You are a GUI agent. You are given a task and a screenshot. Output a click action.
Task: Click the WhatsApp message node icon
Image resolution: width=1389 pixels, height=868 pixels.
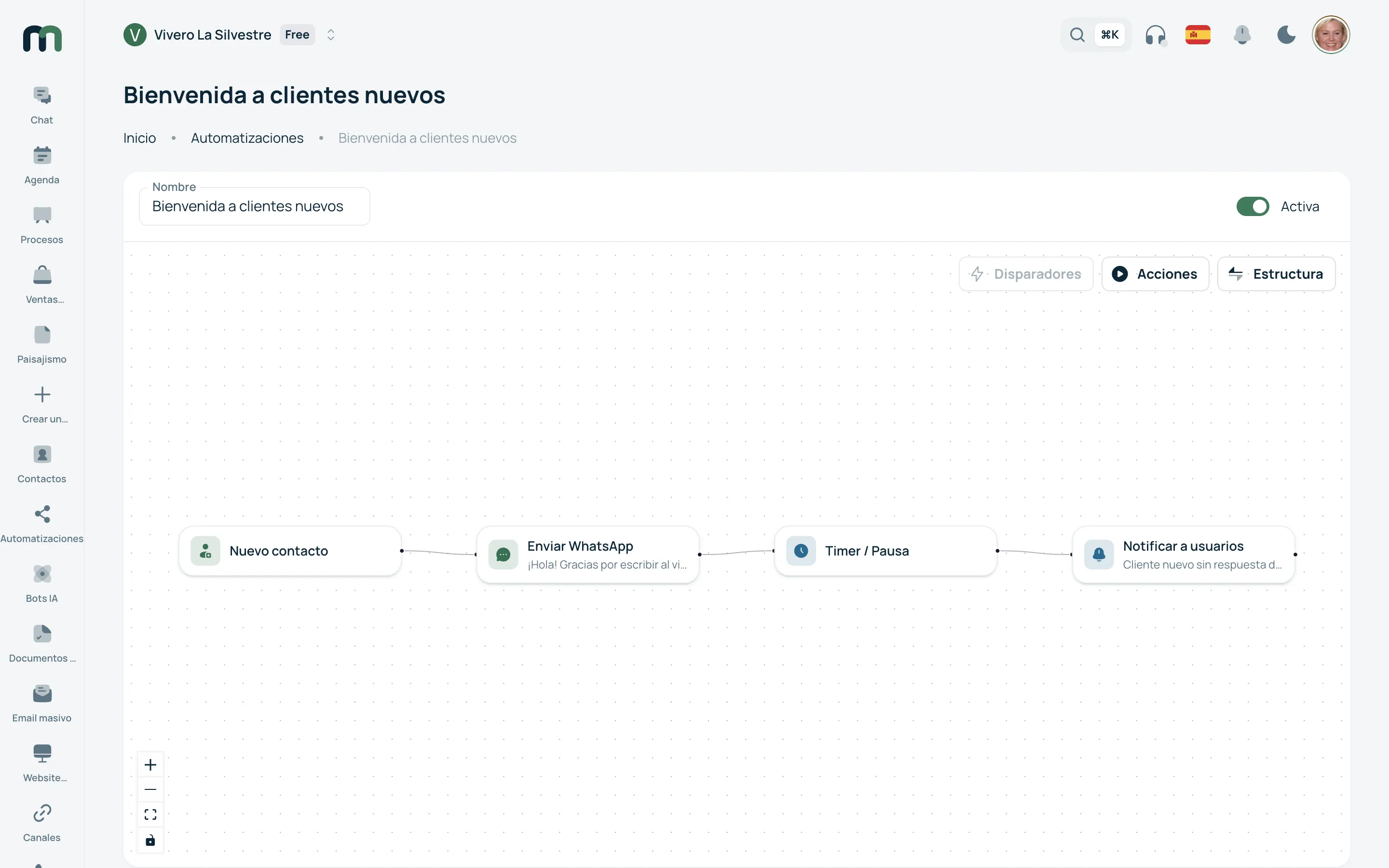pyautogui.click(x=504, y=555)
